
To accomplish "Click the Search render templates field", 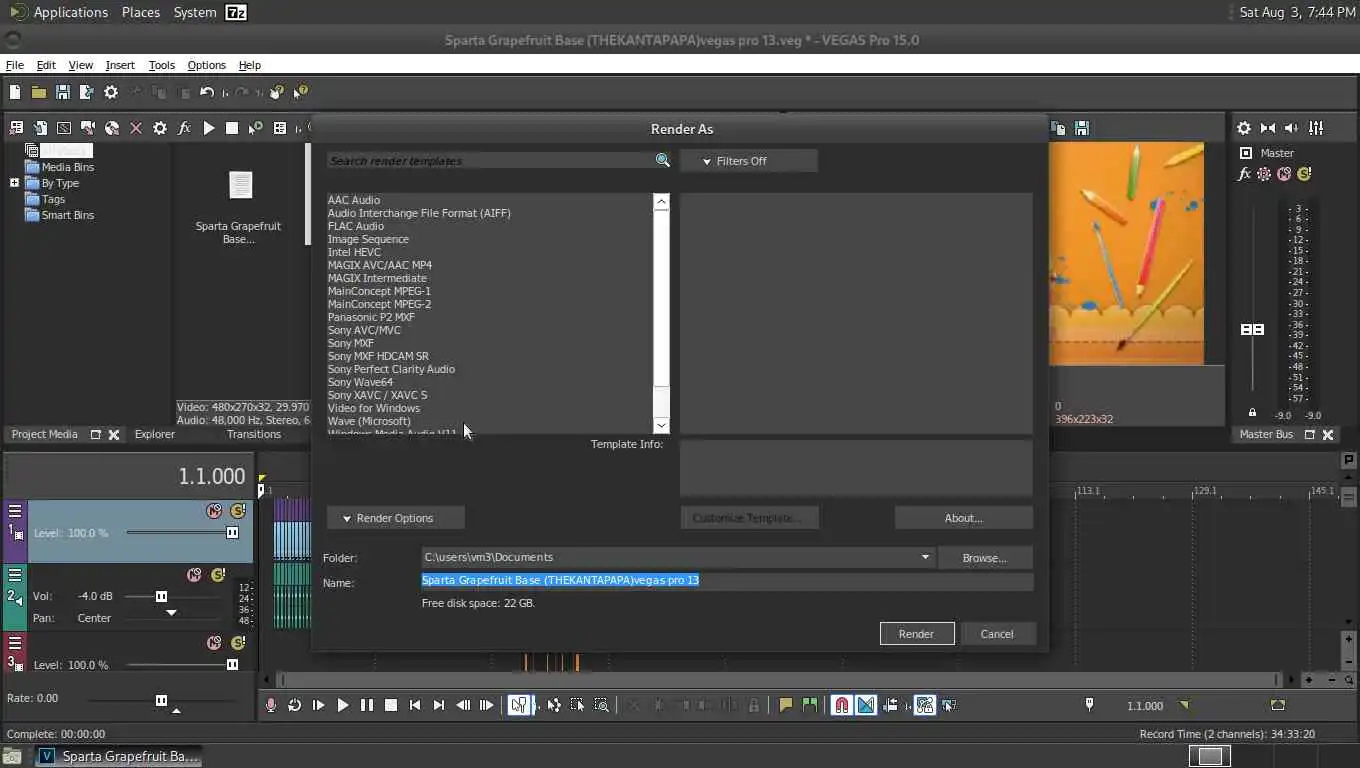I will 490,161.
